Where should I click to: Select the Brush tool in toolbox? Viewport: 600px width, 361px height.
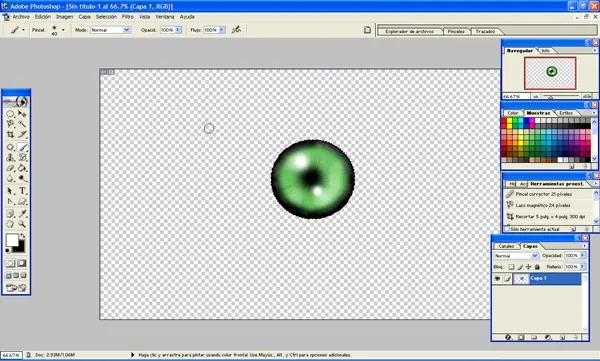click(22, 147)
